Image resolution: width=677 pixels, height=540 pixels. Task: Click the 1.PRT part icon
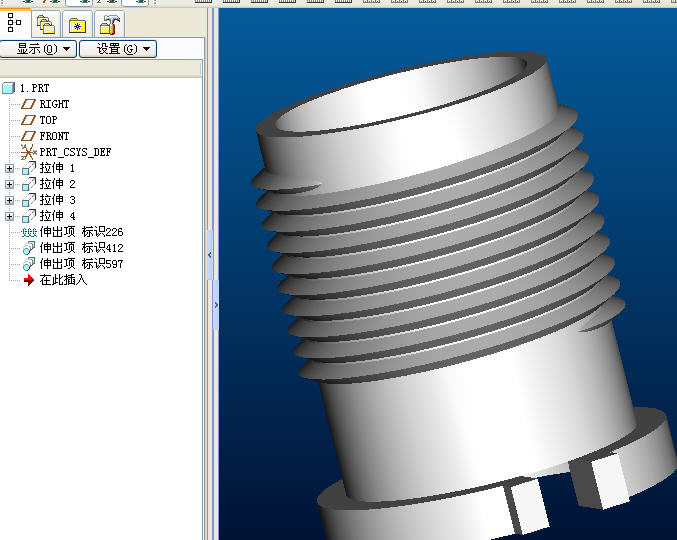(x=9, y=88)
